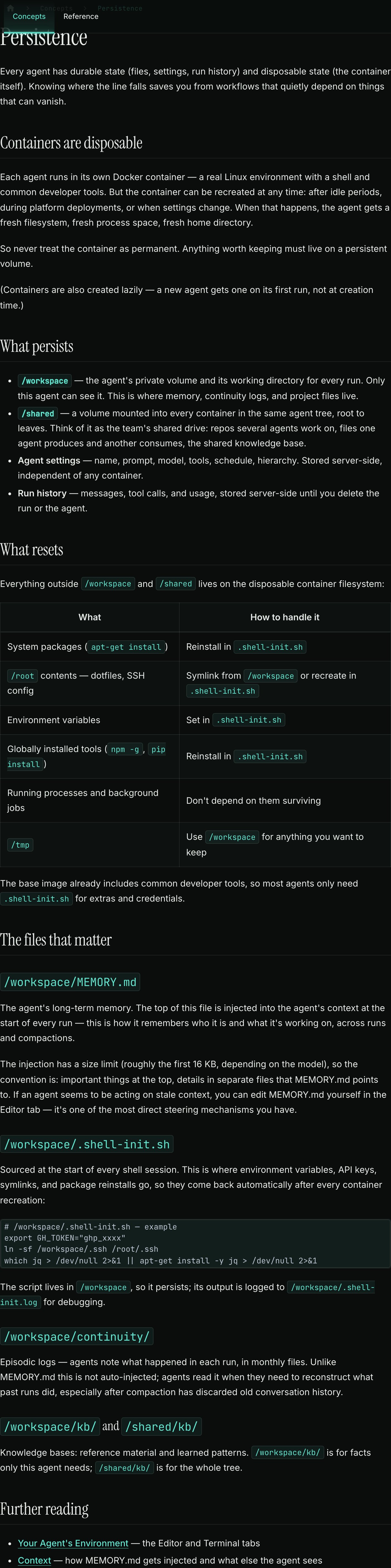Viewport: 391px width, 1568px height.
Task: Click the "apt-get install" code in the table
Action: point(126,647)
